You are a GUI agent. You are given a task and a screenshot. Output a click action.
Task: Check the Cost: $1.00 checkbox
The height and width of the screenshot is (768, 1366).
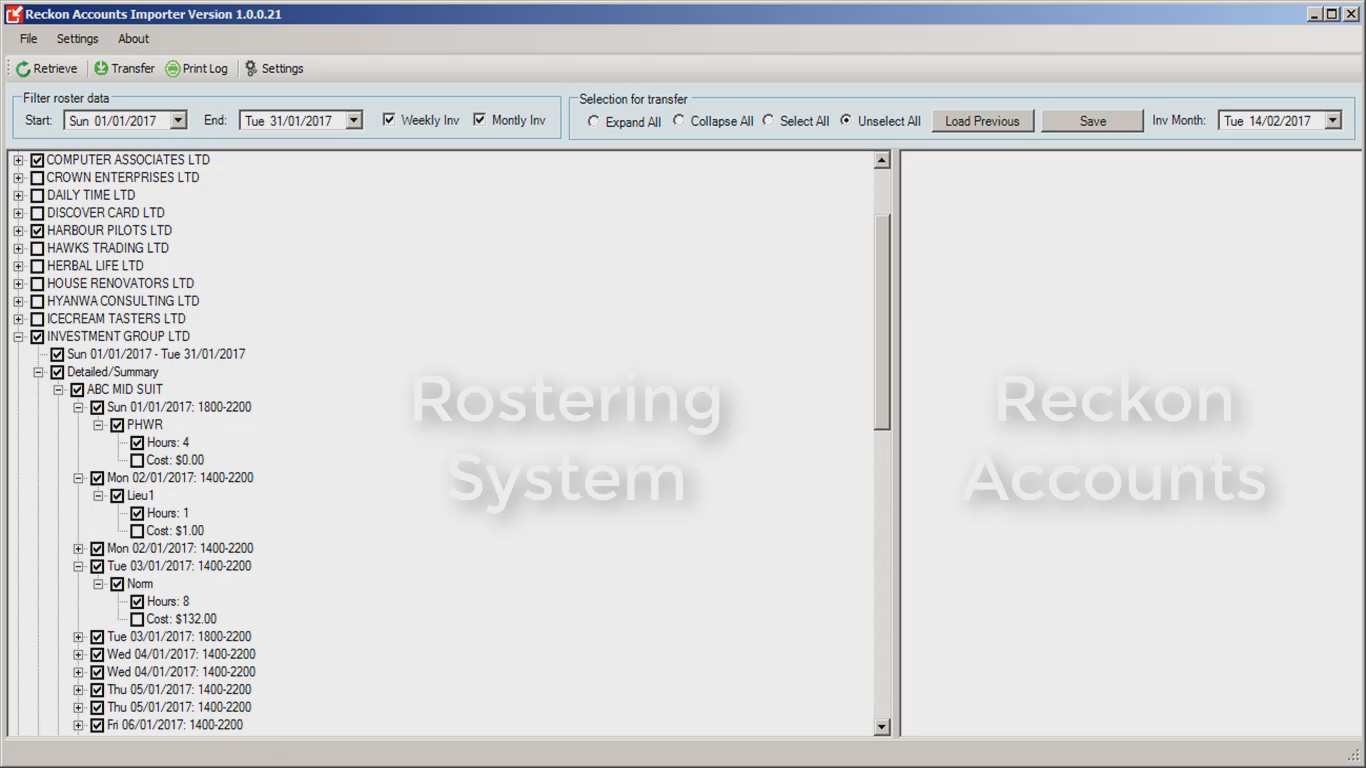(137, 531)
